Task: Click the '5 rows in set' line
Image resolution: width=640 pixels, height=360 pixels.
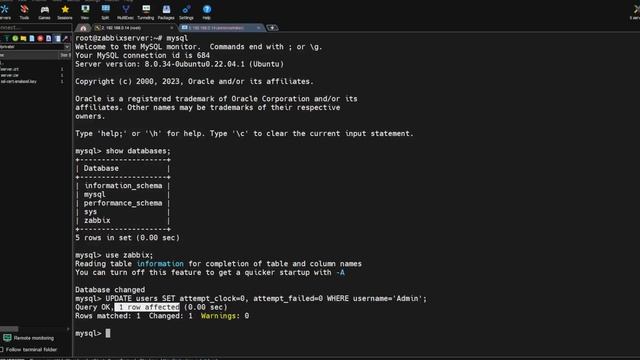Action: (127, 238)
